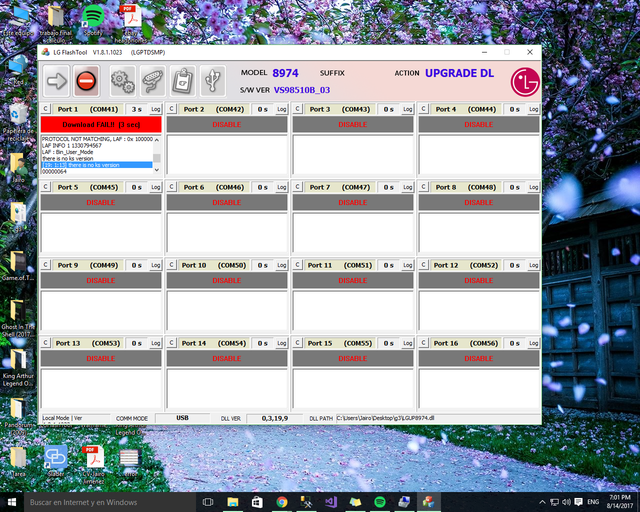Open Spotify from the taskbar
640x512 pixels.
pos(380,502)
